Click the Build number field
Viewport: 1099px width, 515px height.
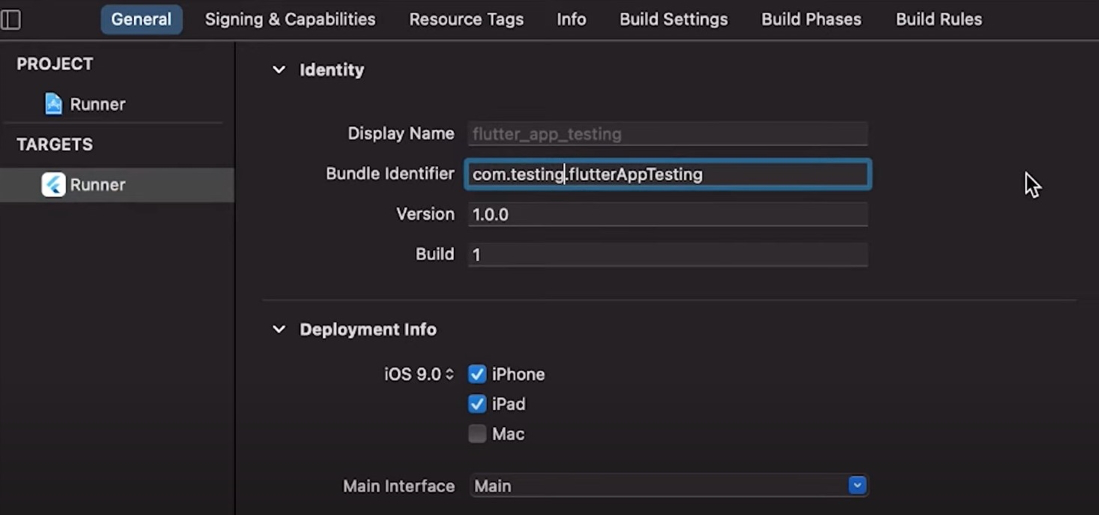[x=667, y=254]
